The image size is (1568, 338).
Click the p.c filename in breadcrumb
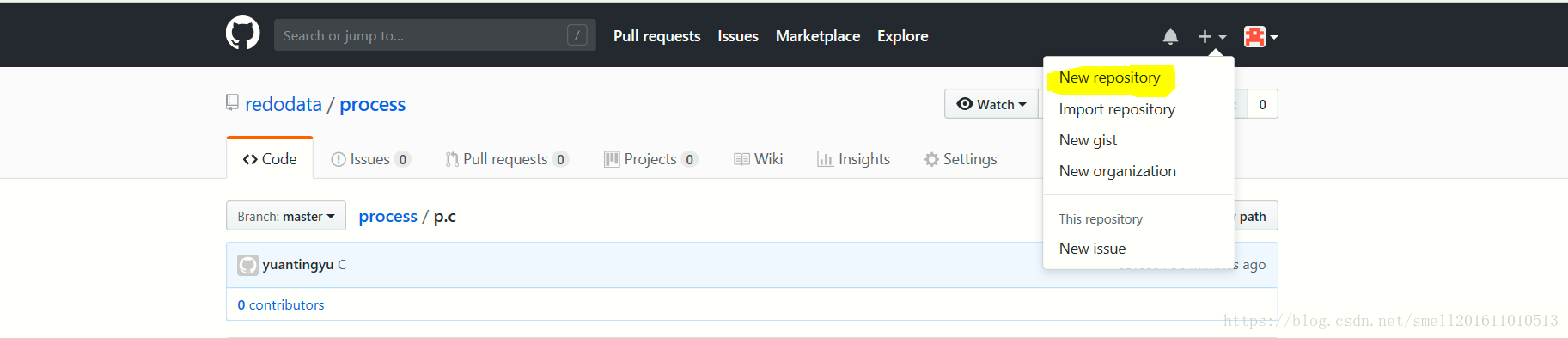coord(444,217)
